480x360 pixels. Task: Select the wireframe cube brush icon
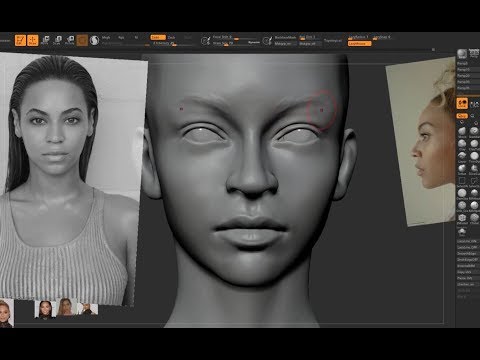(462, 218)
